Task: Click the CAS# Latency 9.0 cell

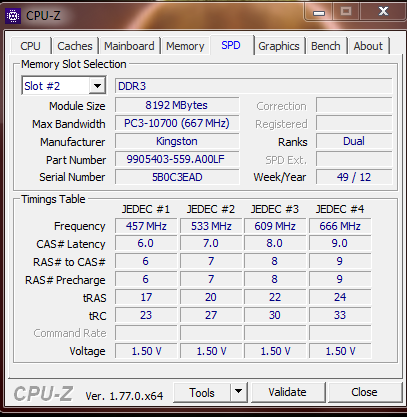Action: [340, 243]
